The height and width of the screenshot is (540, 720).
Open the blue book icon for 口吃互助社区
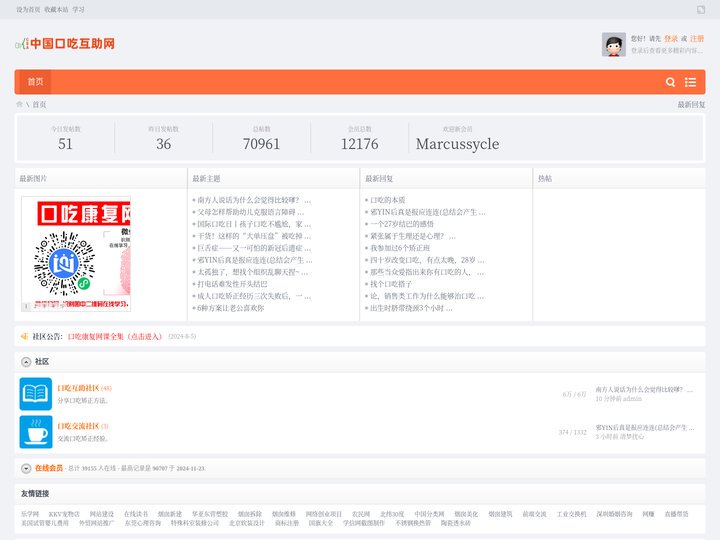coord(36,394)
